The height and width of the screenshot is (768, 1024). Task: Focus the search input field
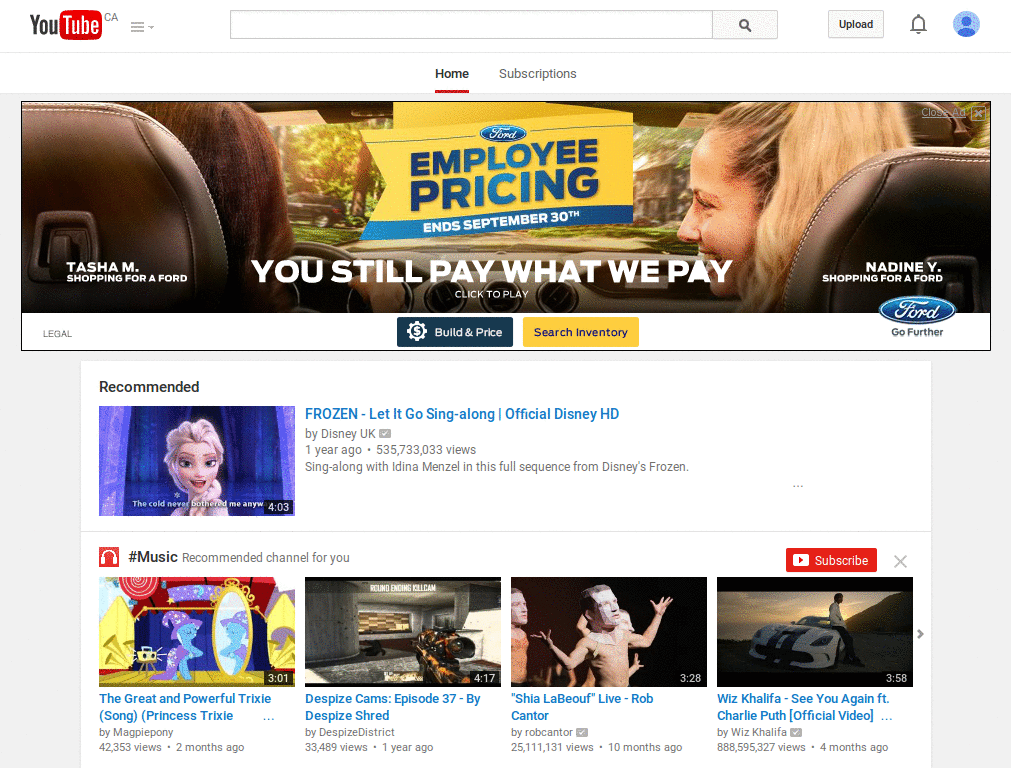tap(471, 25)
